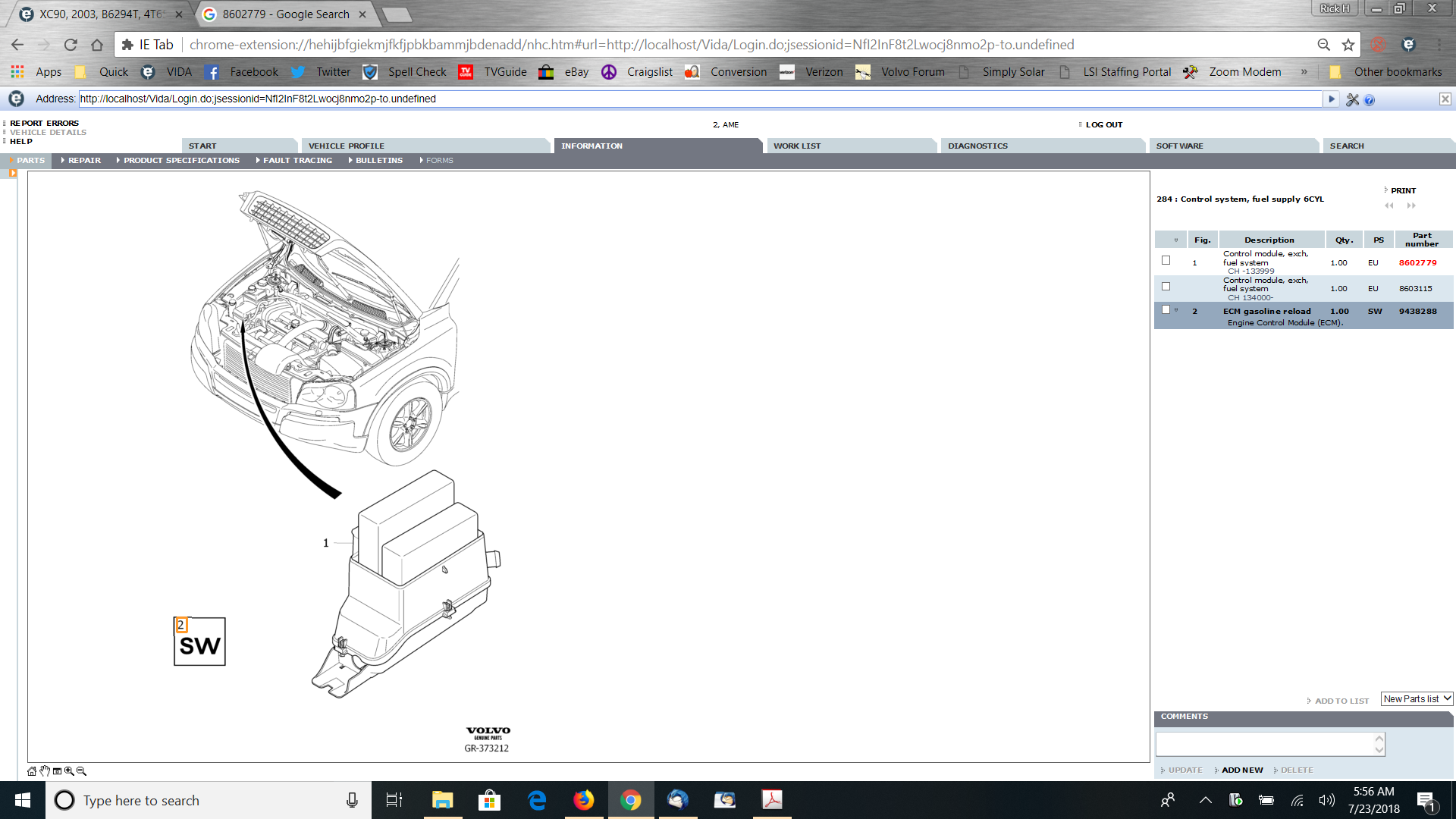Screen dimensions: 1456x819
Task: Click the PRINT link
Action: [1403, 190]
